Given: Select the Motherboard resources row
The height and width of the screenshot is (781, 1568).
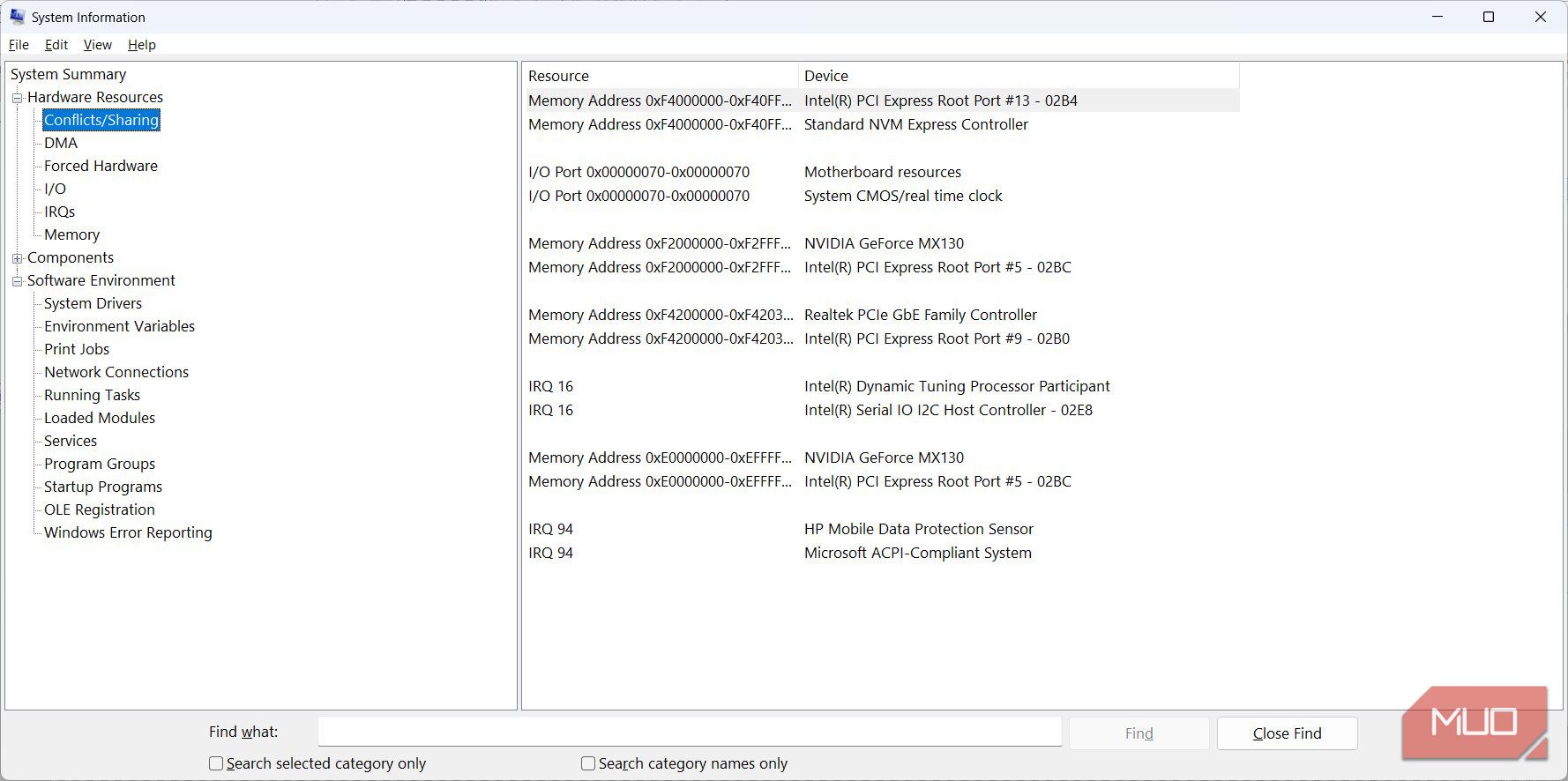Looking at the screenshot, I should (882, 172).
